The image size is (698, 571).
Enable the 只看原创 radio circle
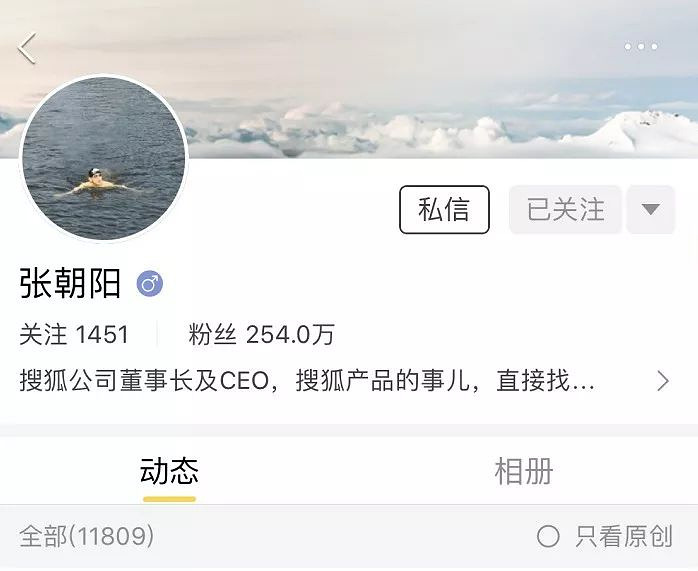tap(548, 536)
